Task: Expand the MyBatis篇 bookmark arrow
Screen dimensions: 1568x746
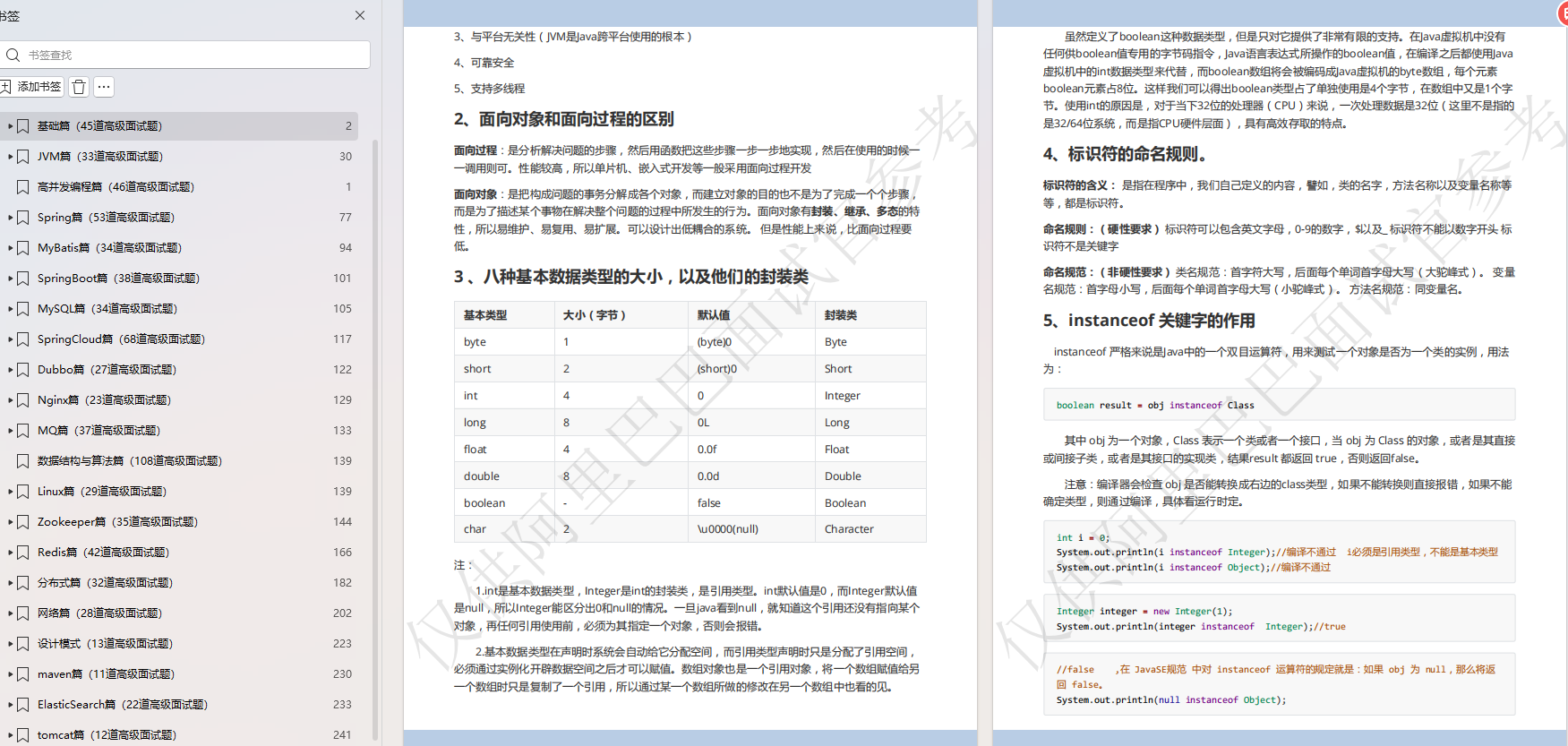Action: [x=10, y=248]
